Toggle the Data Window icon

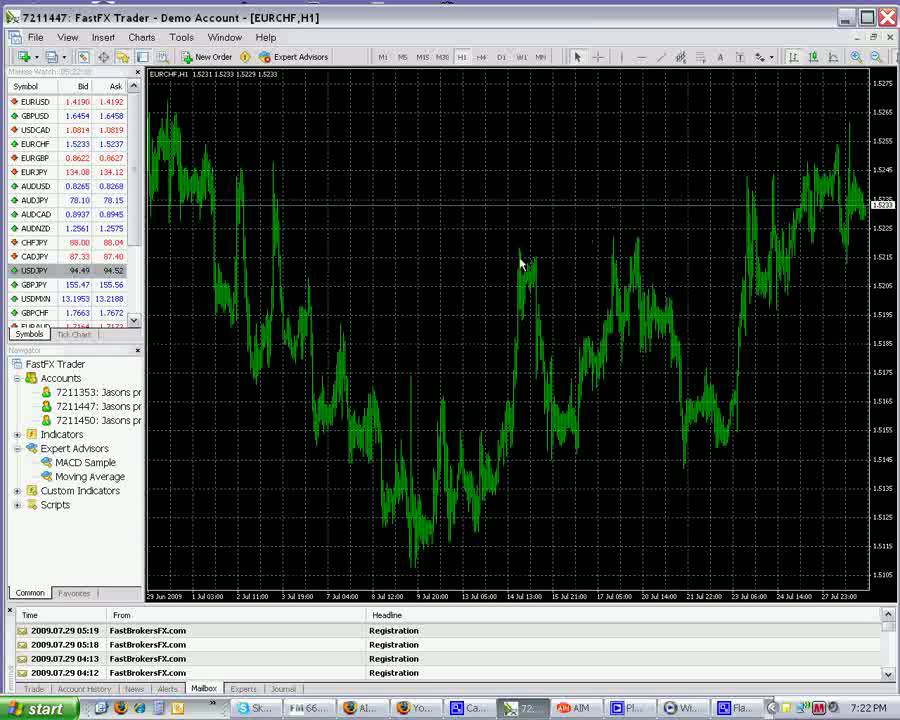click(103, 57)
